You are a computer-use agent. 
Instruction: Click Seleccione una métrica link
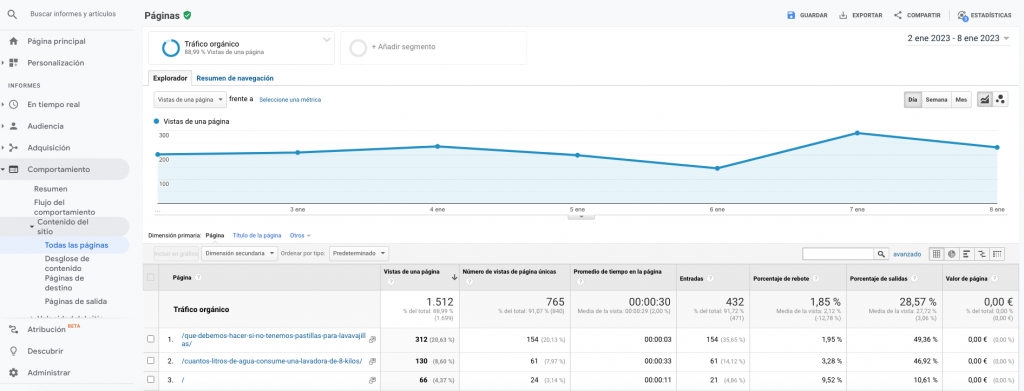pyautogui.click(x=290, y=100)
